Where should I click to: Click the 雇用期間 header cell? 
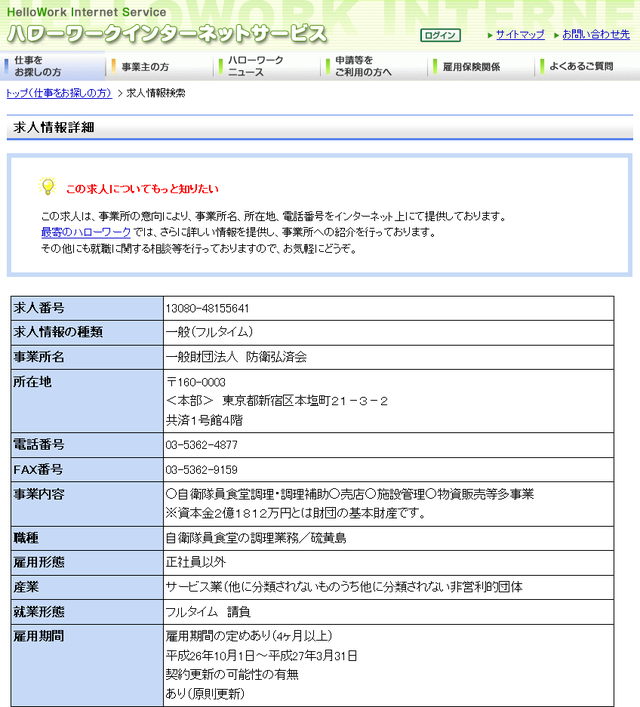(87, 666)
